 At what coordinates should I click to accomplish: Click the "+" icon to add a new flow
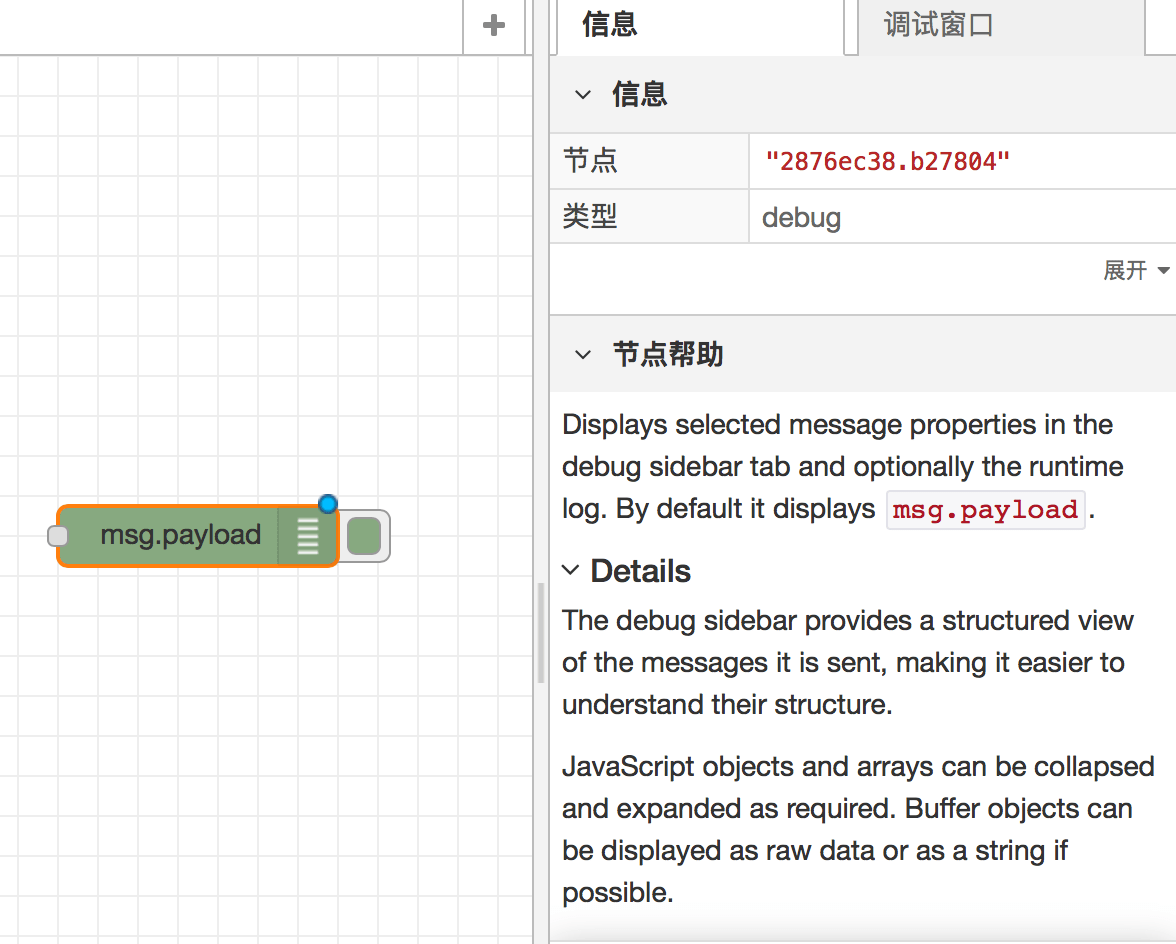(x=494, y=27)
